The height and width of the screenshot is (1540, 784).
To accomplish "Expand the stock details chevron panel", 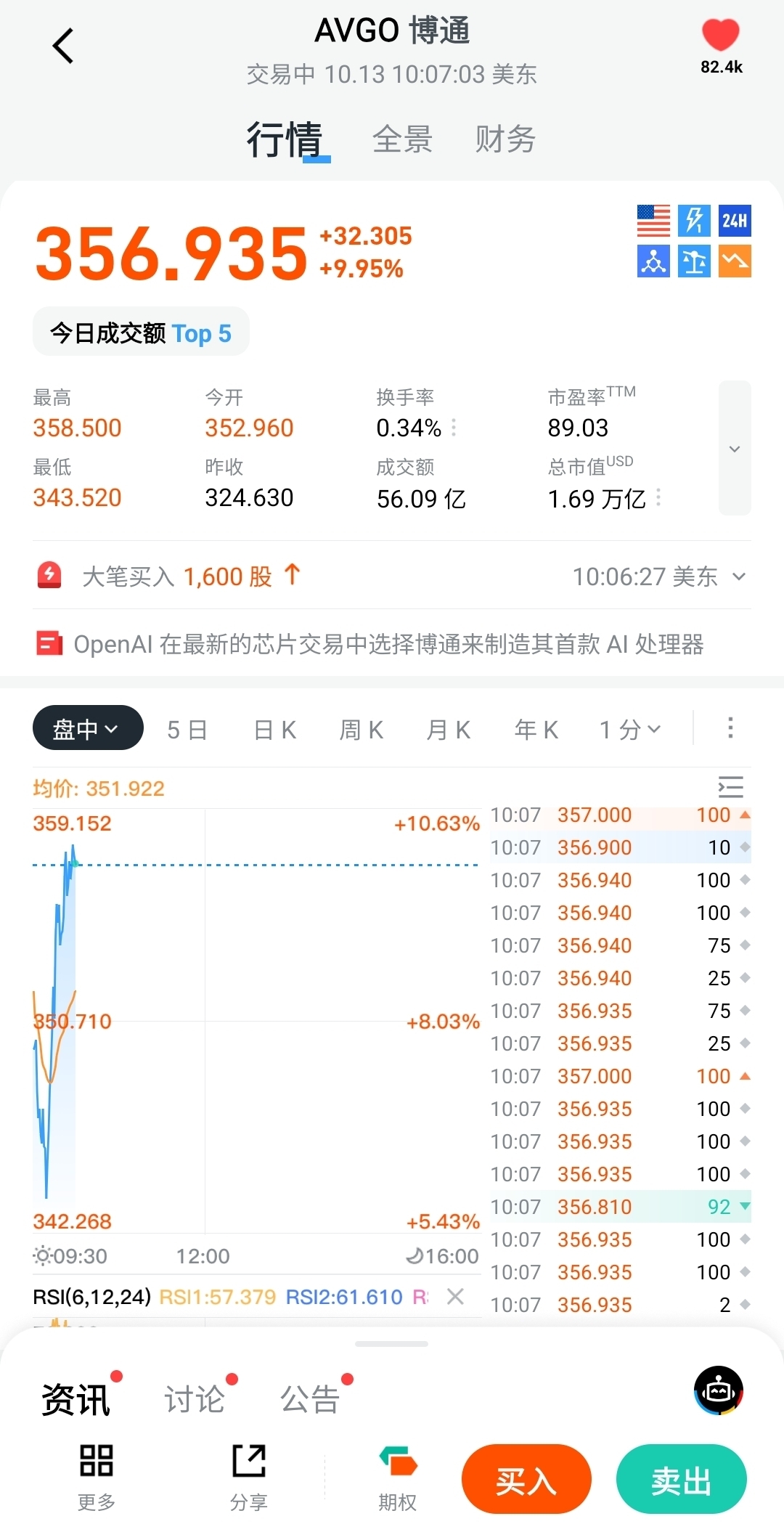I will (x=735, y=449).
